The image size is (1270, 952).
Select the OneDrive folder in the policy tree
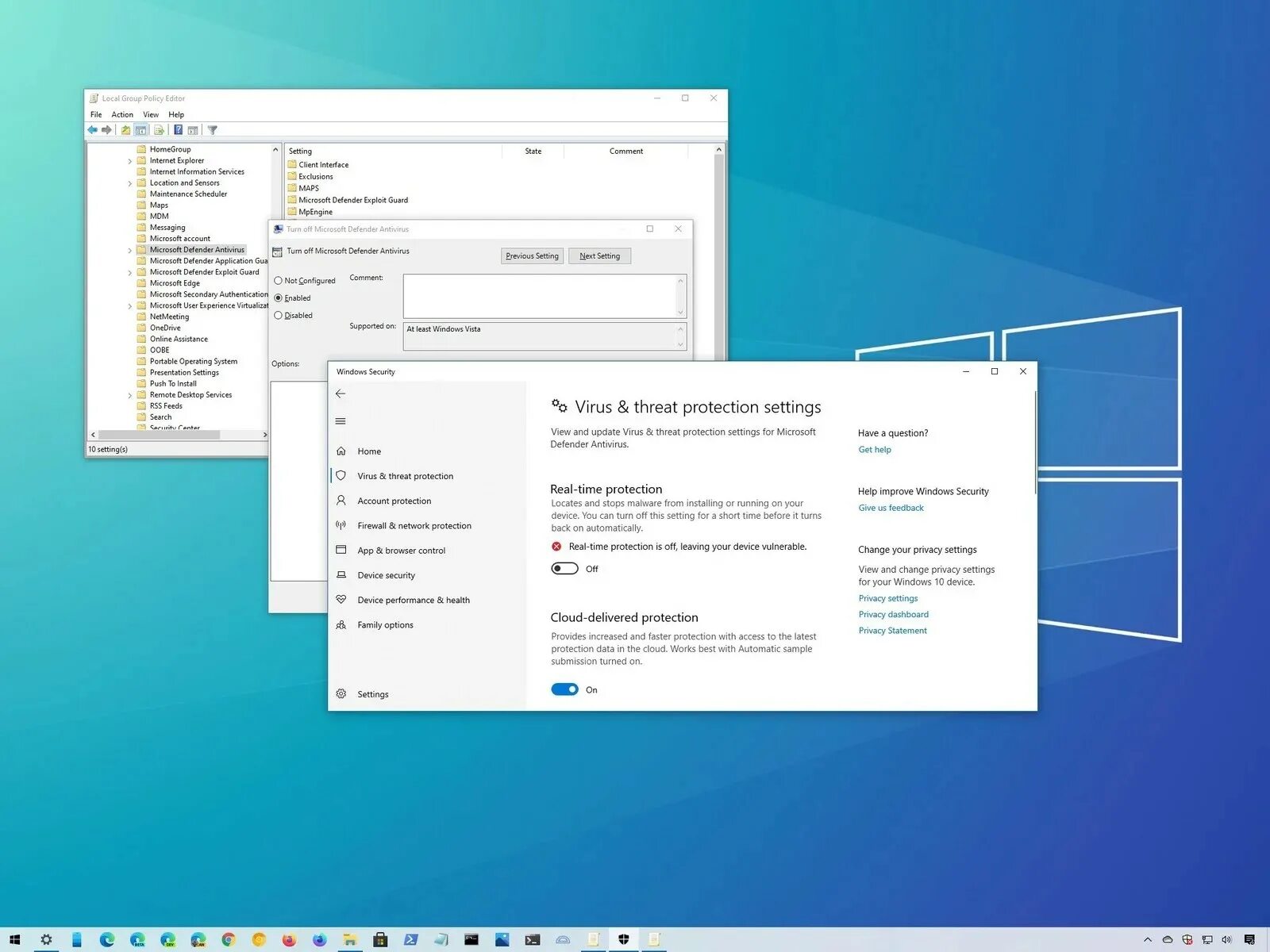pyautogui.click(x=165, y=328)
